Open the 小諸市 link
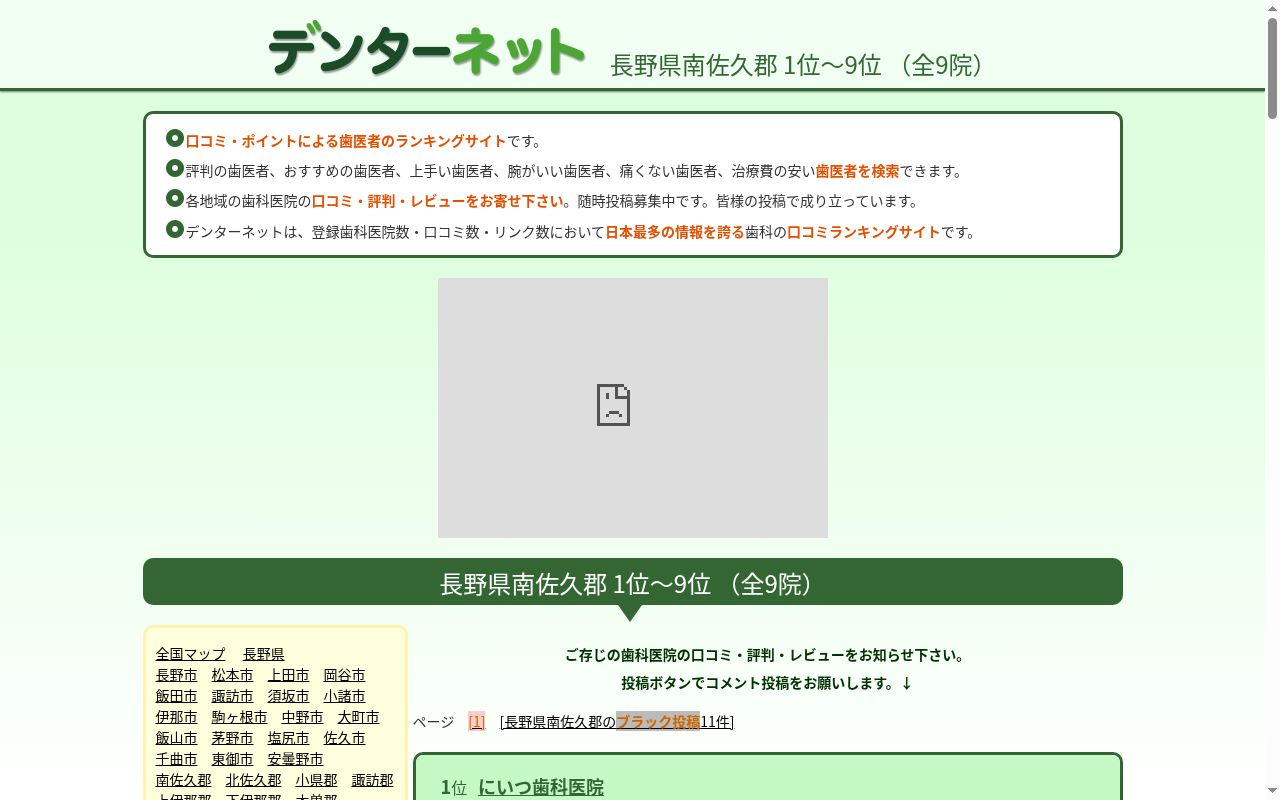 [x=345, y=696]
